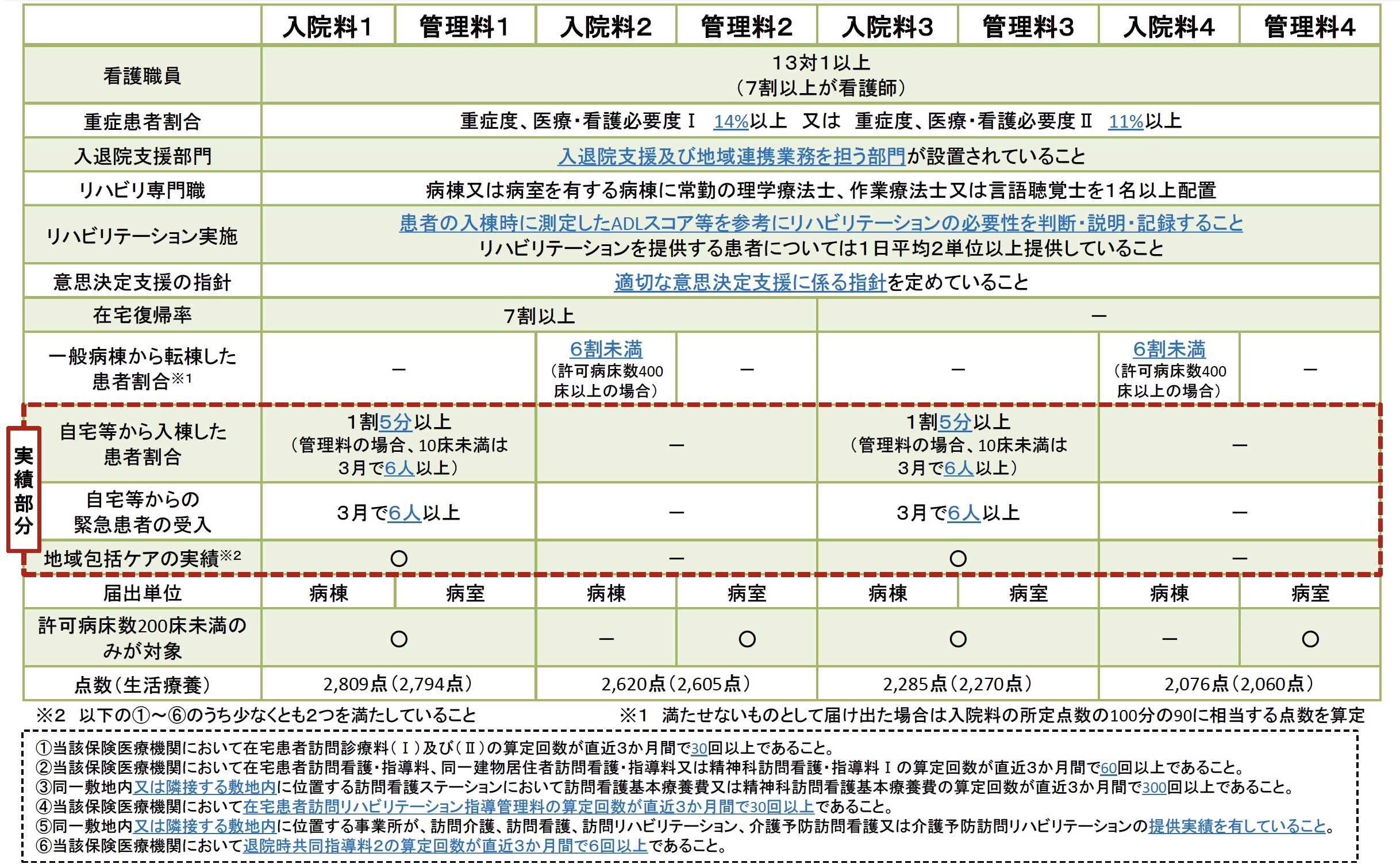Click the 6割未満 link under 入院料4
The image size is (1400, 864).
pyautogui.click(x=1169, y=349)
